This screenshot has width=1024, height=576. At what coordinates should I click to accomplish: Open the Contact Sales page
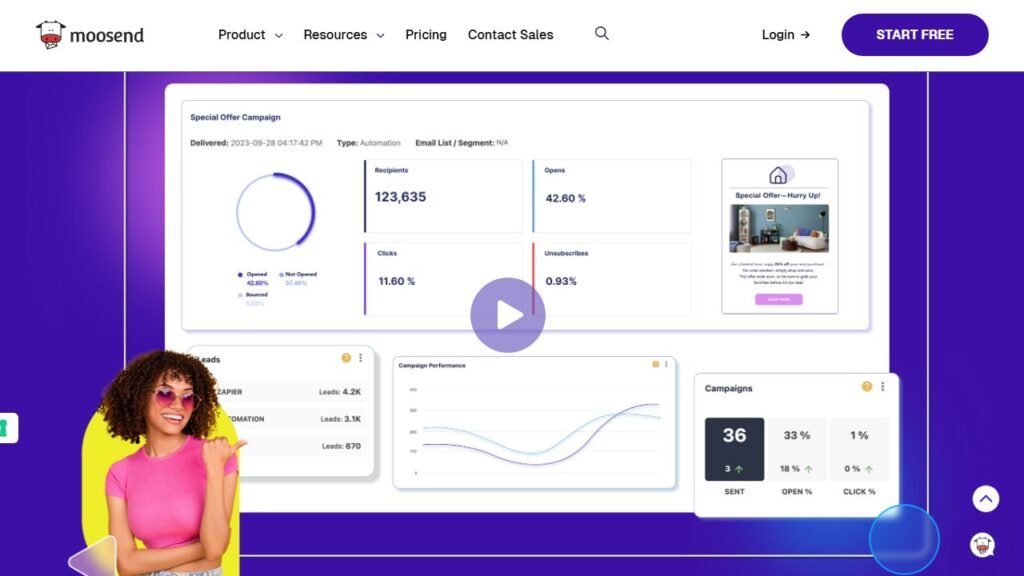(x=510, y=35)
